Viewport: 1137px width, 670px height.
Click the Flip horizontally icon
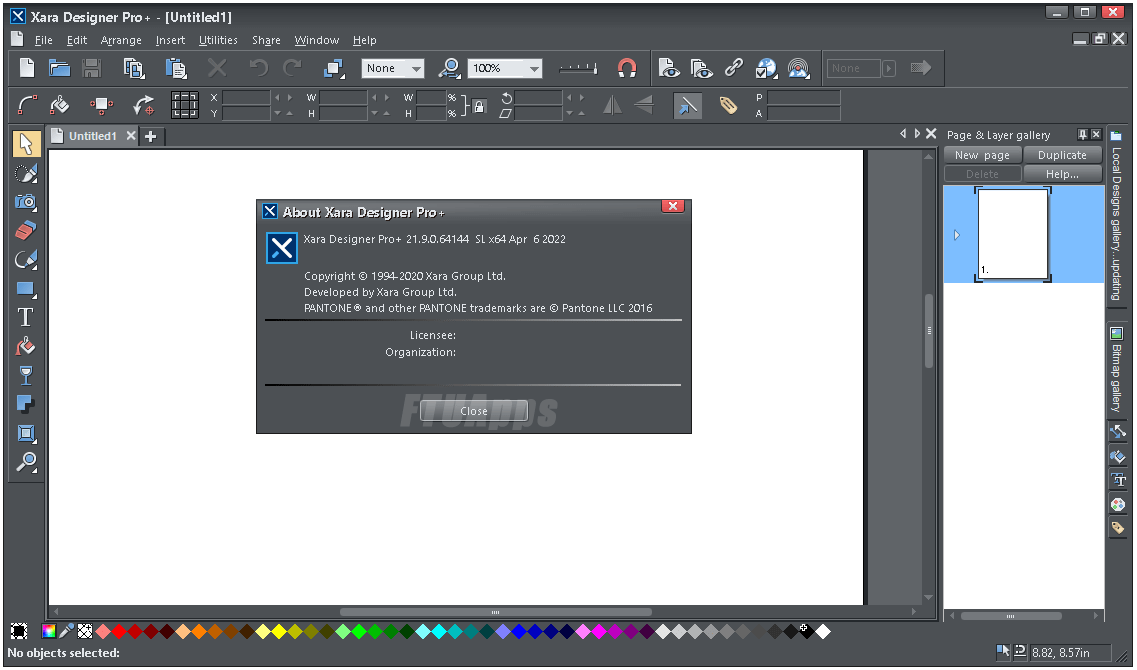(x=613, y=106)
